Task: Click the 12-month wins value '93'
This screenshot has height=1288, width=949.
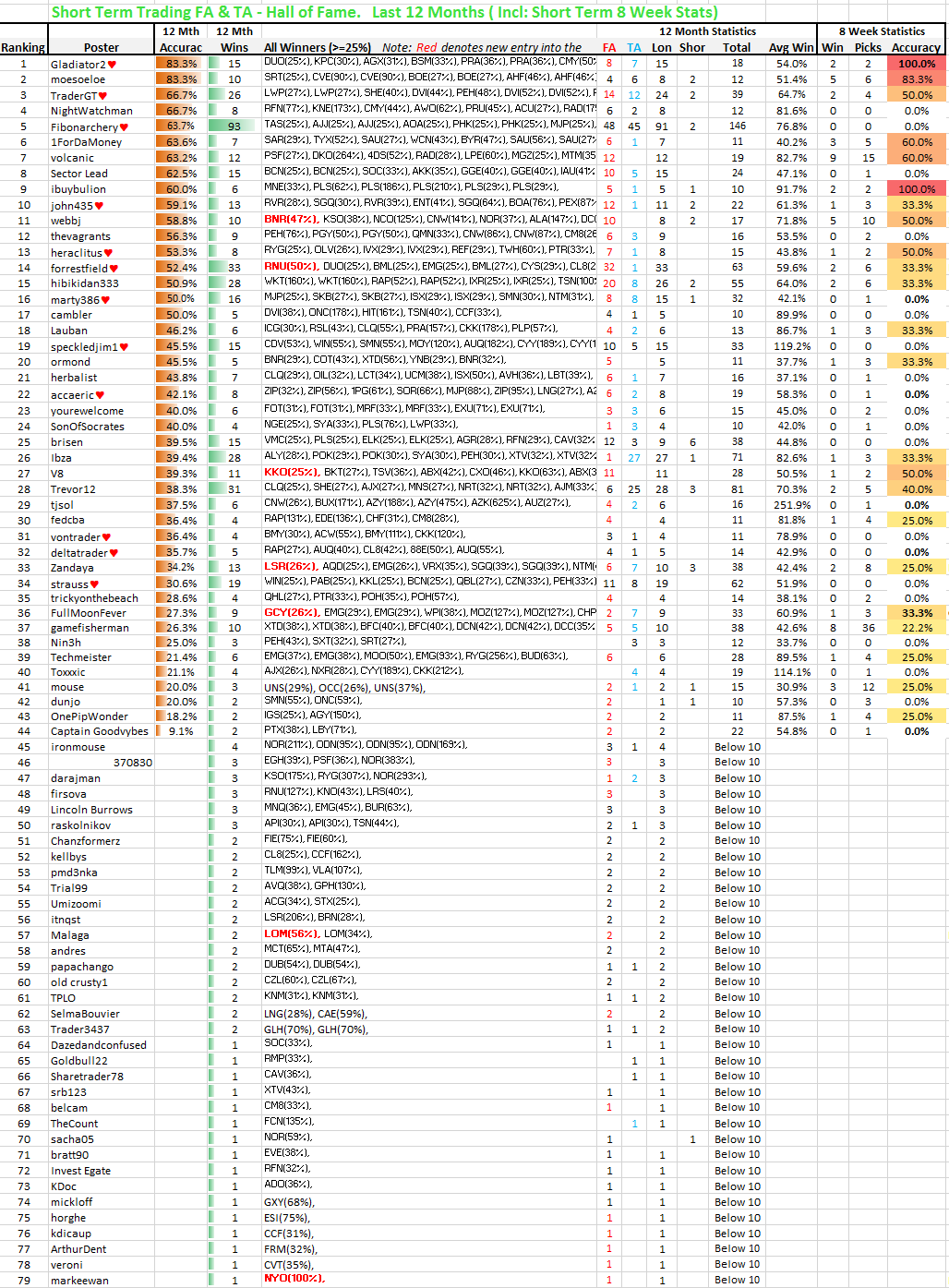Action: [234, 127]
